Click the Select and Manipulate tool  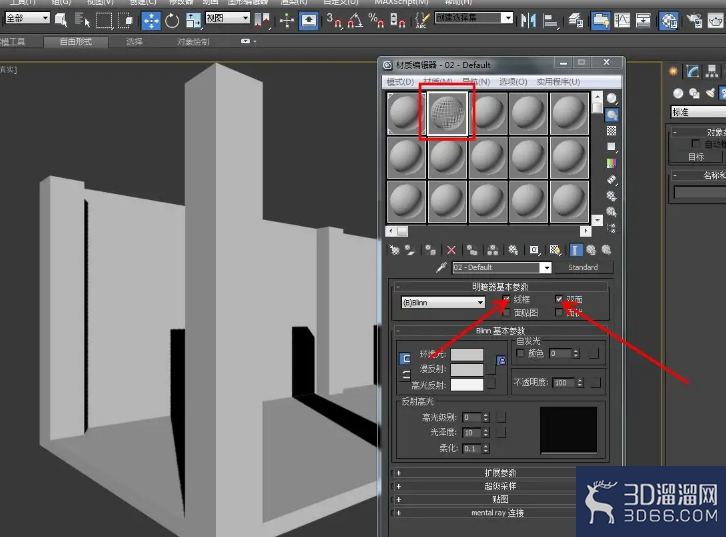point(287,20)
